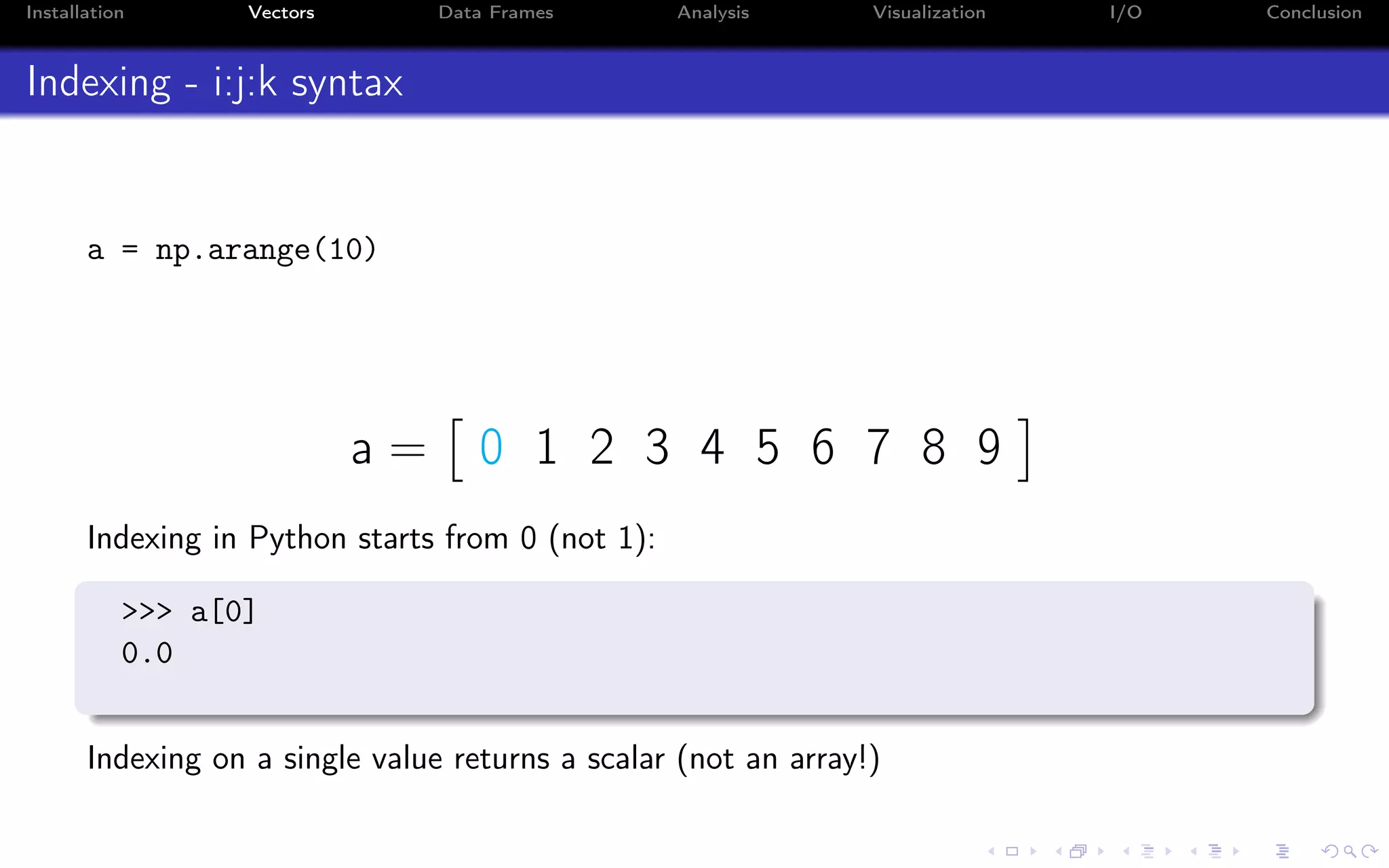Click the highlighted blue 0 in the array
This screenshot has height=868, width=1389.
(x=491, y=448)
